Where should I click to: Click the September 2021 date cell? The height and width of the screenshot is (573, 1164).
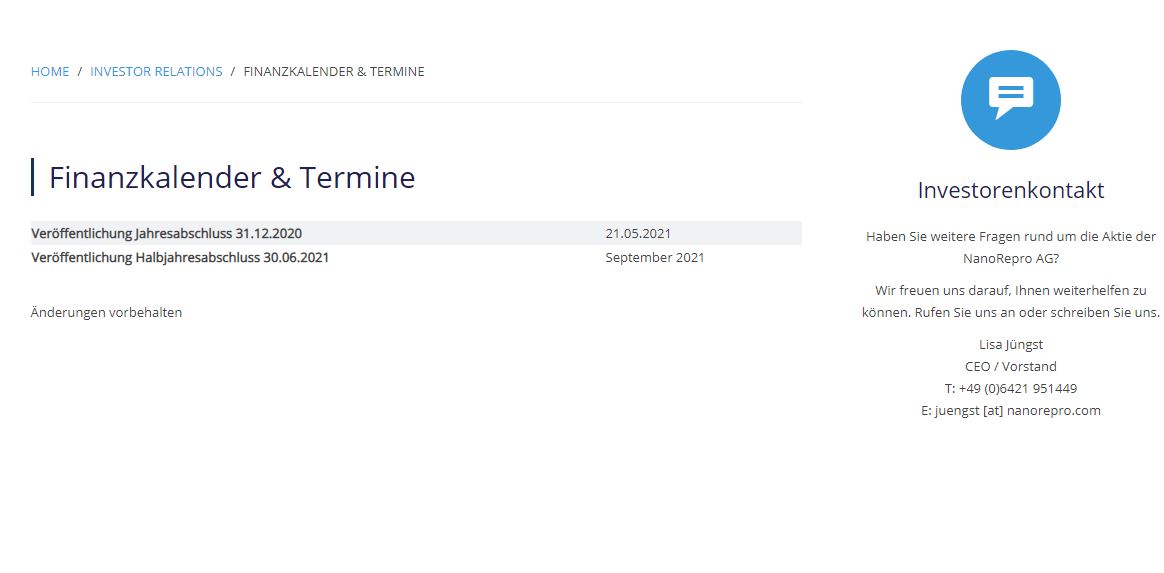[x=654, y=258]
